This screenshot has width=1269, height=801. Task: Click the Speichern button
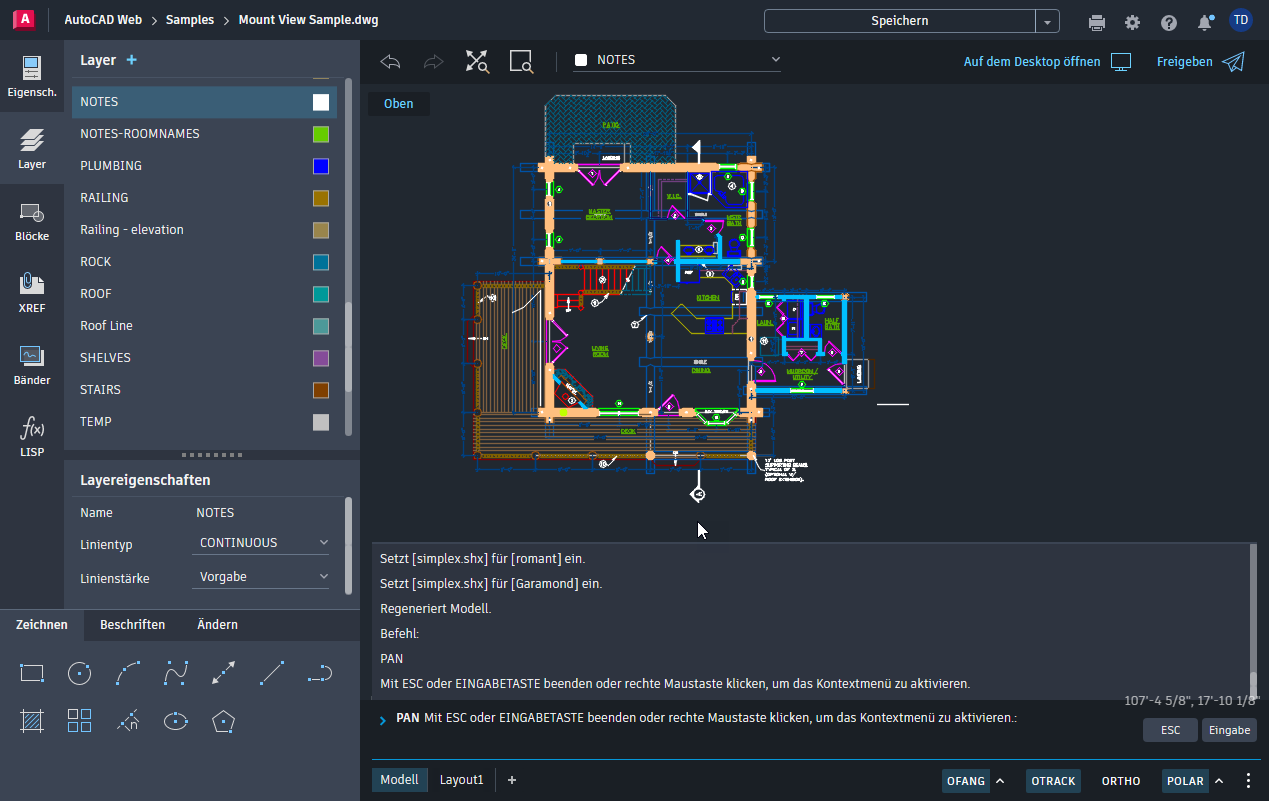(899, 21)
